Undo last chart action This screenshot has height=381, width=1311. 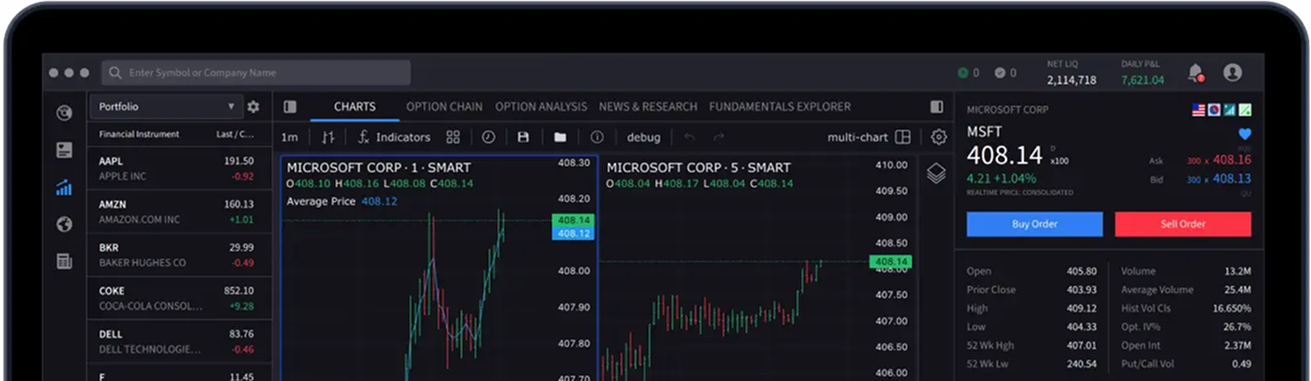[x=689, y=137]
